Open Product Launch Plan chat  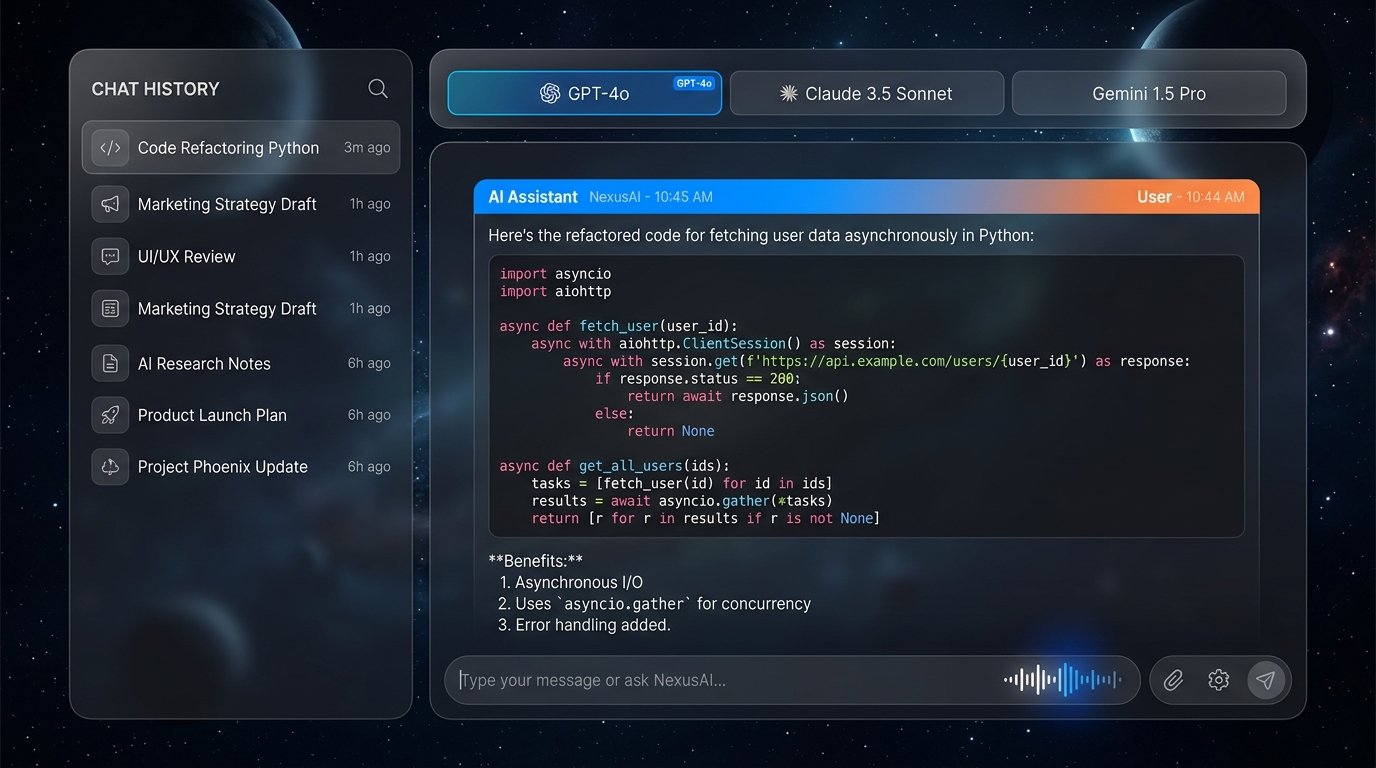coord(241,415)
